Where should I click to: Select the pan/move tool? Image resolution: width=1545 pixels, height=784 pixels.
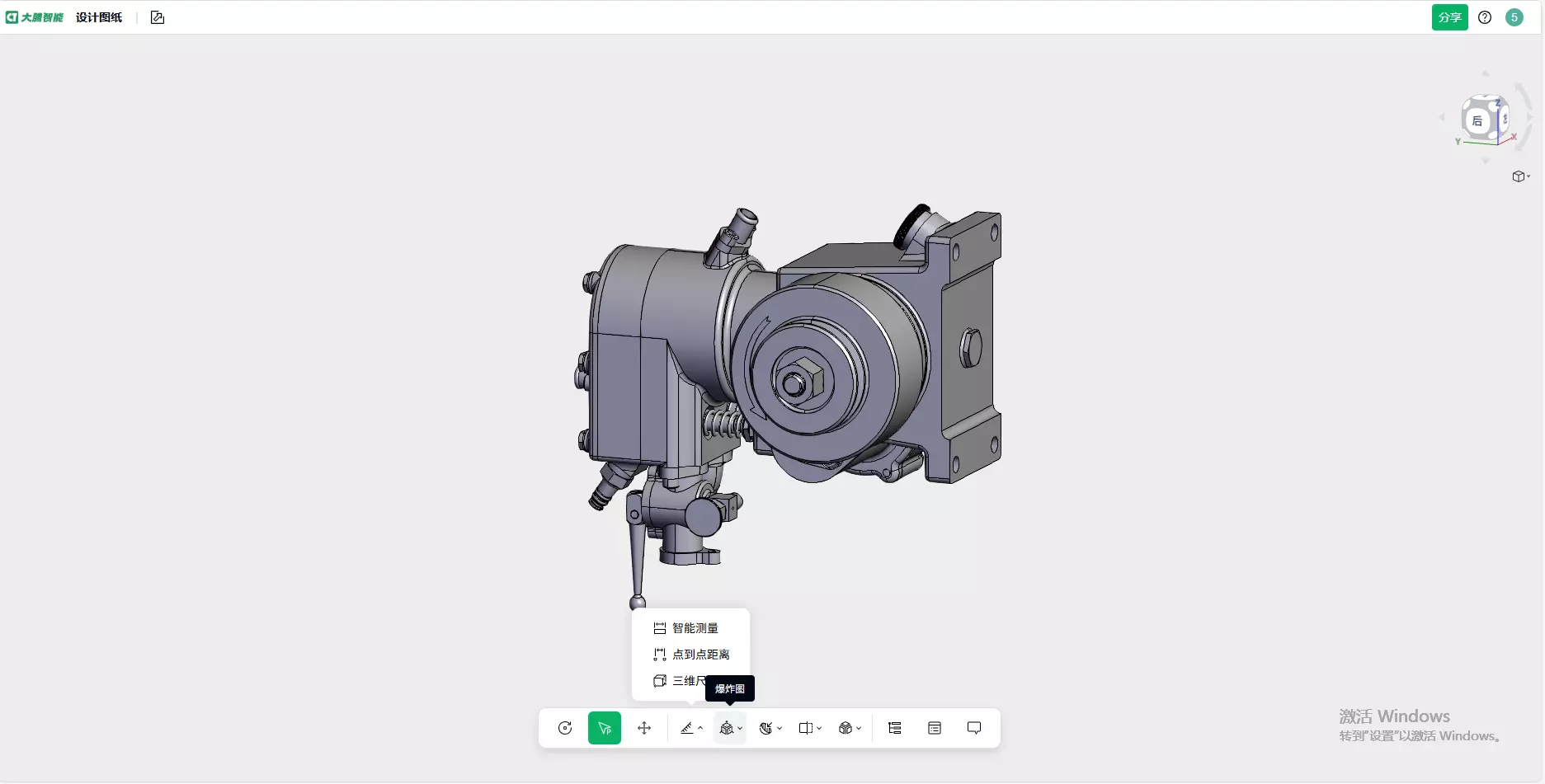(644, 728)
